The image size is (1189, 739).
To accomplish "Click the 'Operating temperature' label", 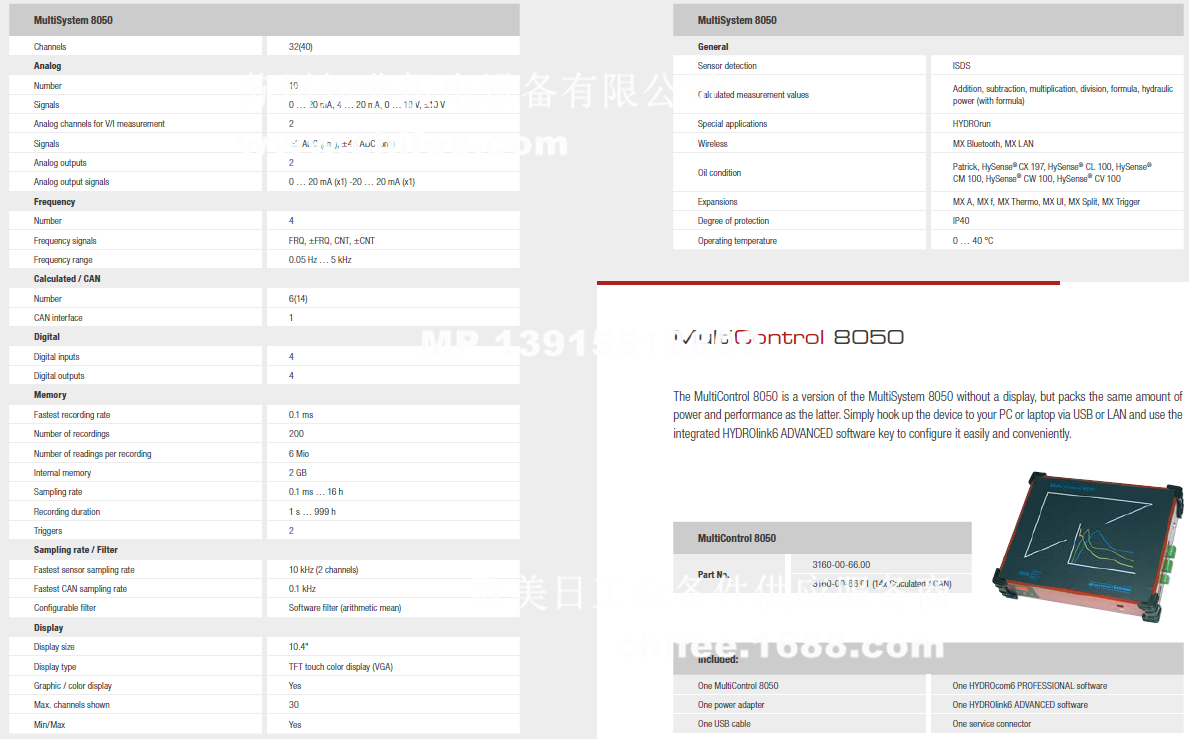I will [x=737, y=241].
